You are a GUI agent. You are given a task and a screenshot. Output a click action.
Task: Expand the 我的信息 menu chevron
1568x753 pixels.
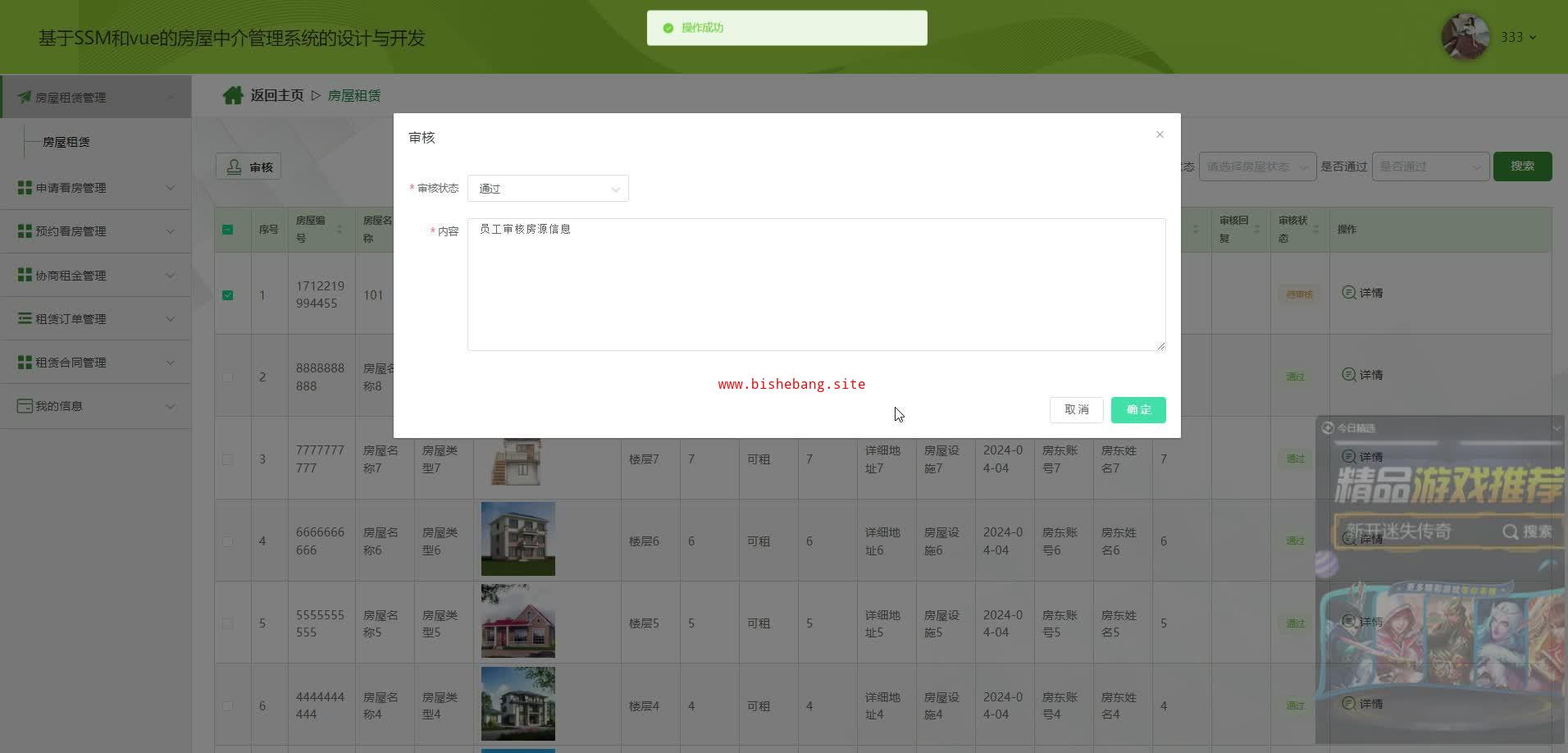pyautogui.click(x=171, y=406)
